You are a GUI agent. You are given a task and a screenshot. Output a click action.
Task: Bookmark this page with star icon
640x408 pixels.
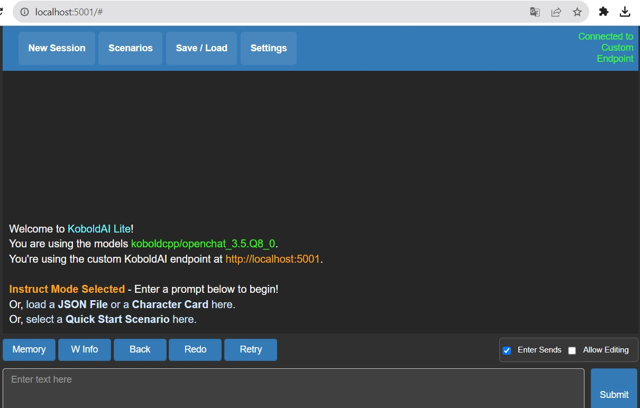[x=577, y=12]
